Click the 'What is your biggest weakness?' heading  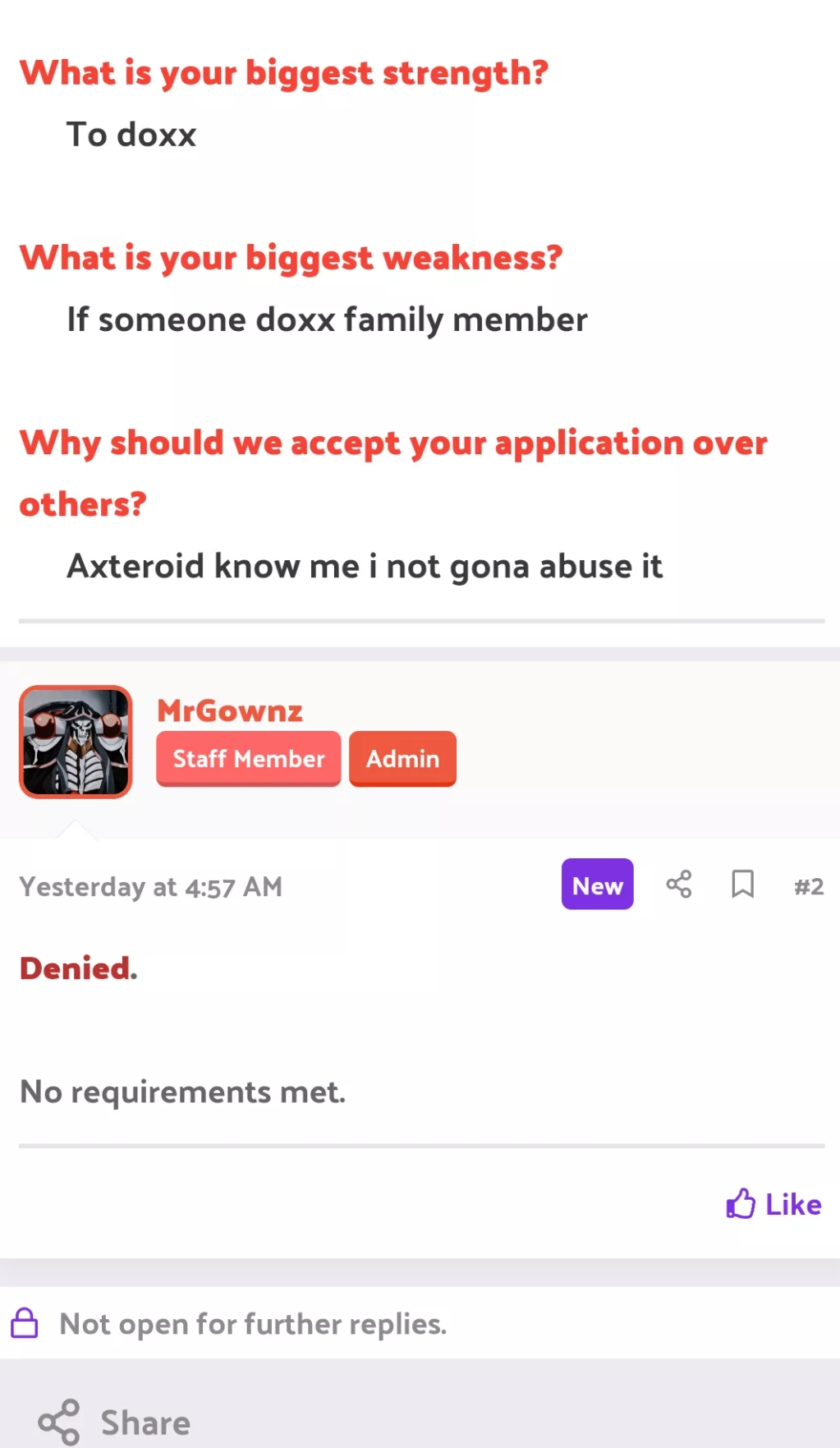coord(291,258)
